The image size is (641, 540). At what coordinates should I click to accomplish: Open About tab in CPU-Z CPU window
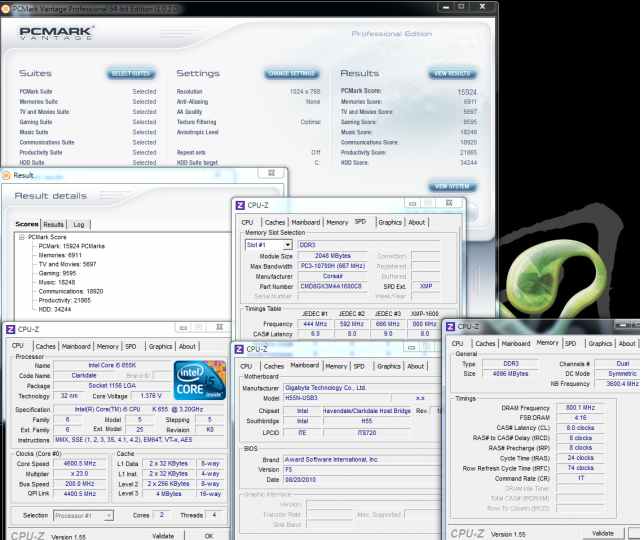coord(187,346)
